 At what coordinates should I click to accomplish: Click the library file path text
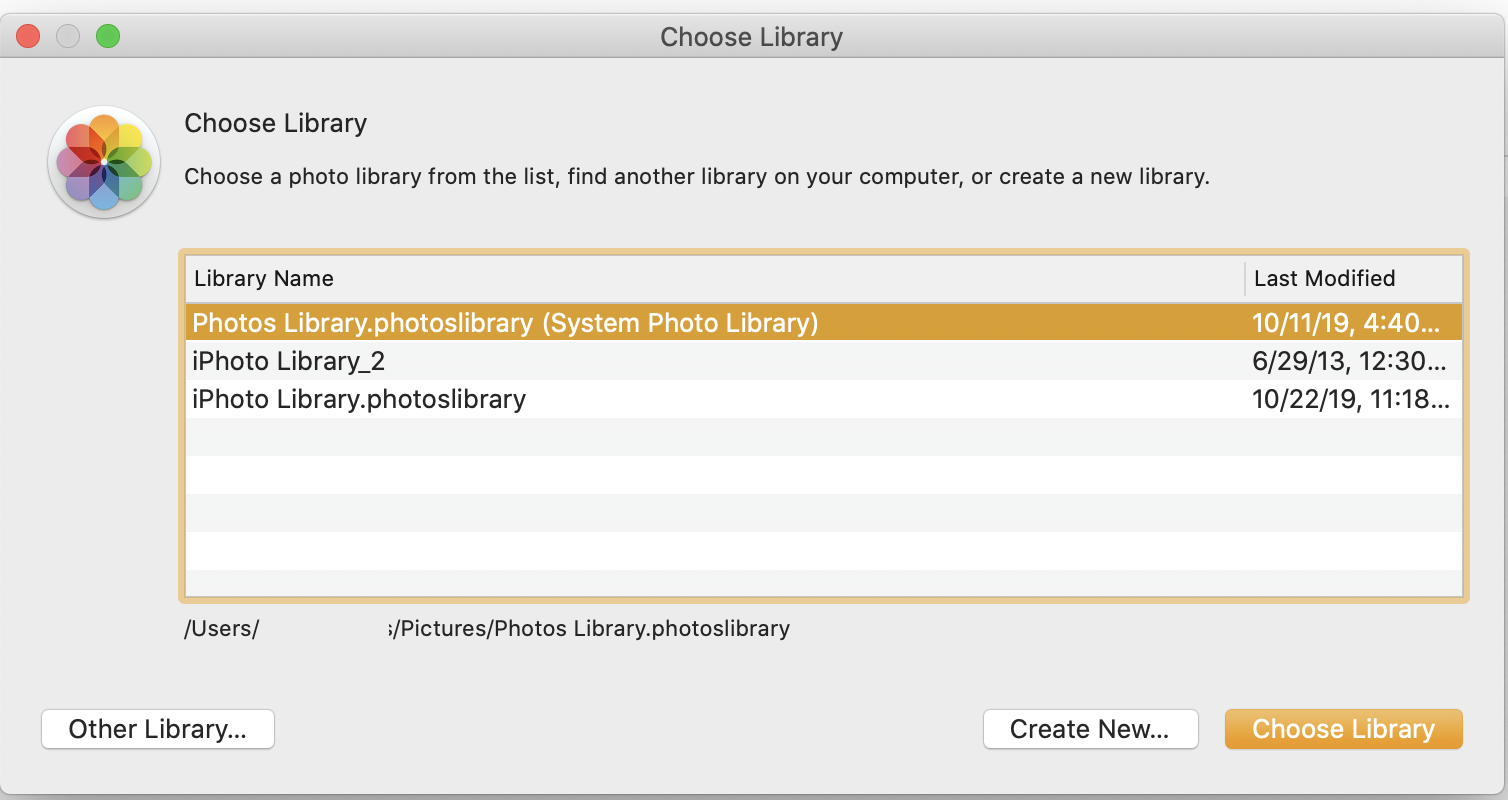point(590,629)
